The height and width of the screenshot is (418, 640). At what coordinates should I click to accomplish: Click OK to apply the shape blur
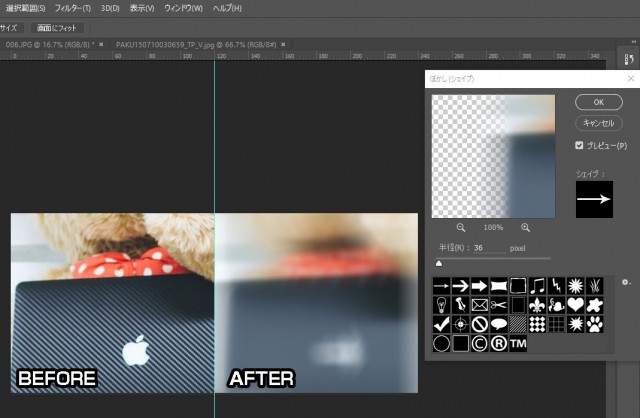599,102
